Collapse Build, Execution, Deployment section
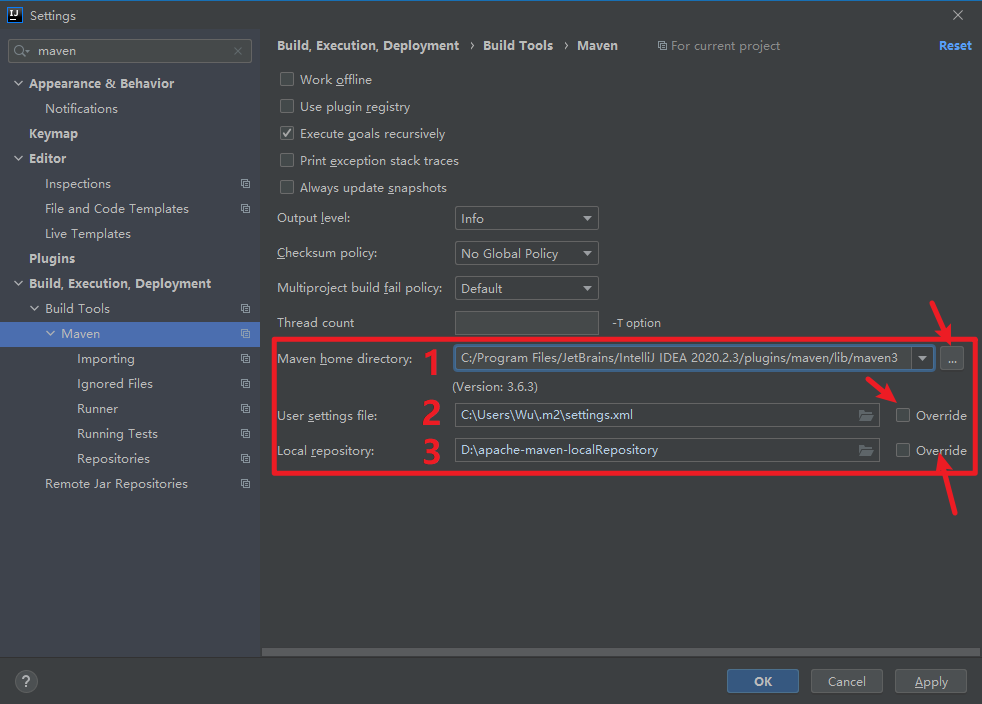 click(x=19, y=284)
